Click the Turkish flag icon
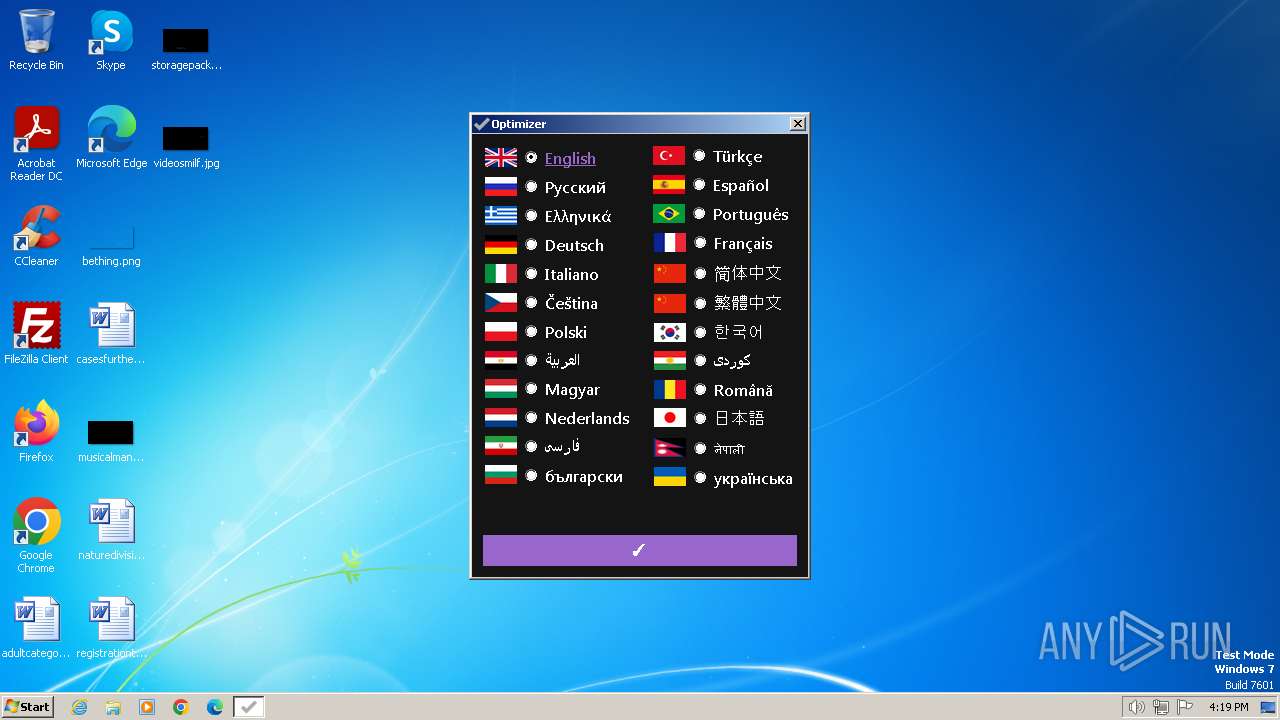Screen dimensions: 1280x720 click(669, 155)
